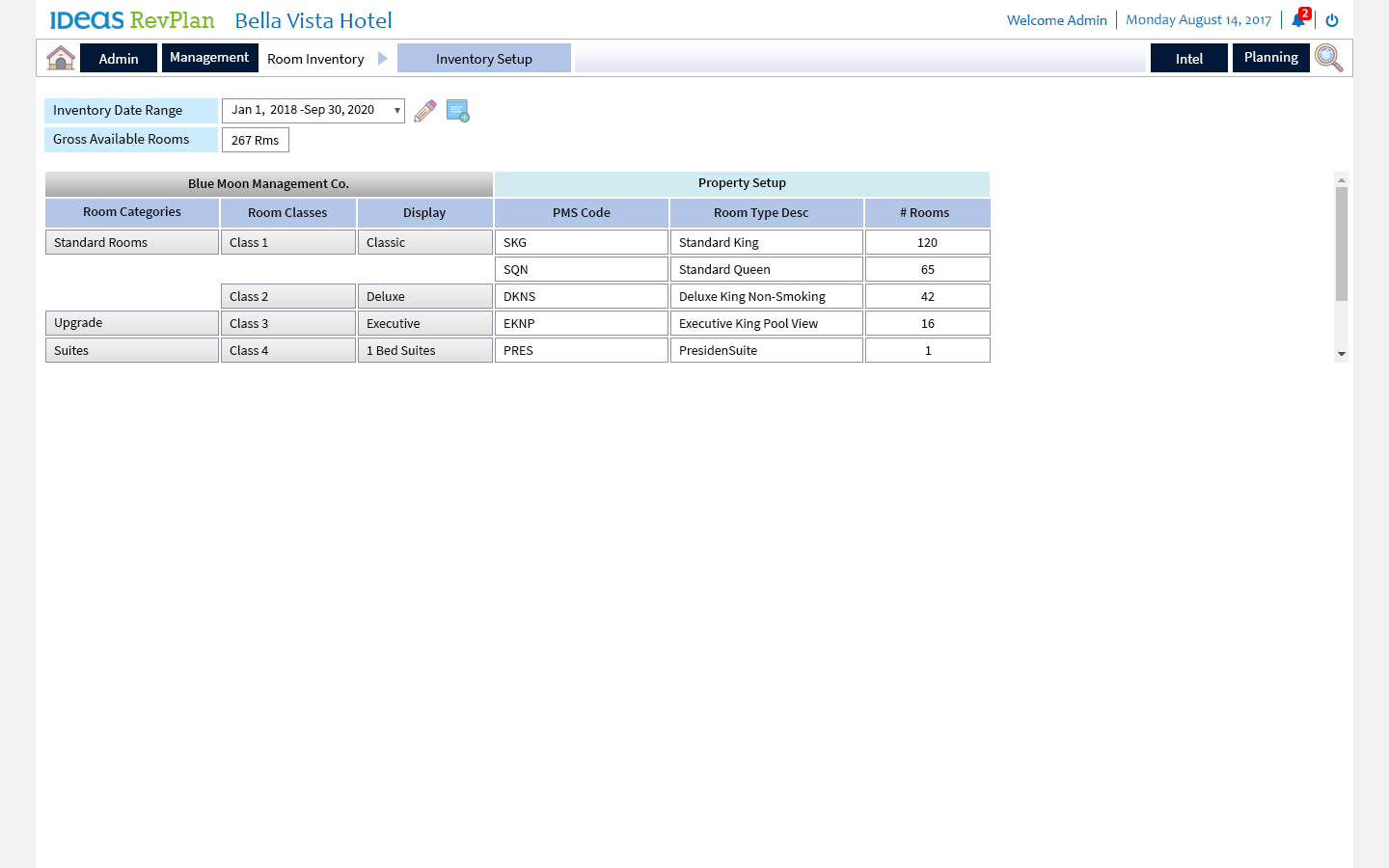Click the Planning button
Image resolution: width=1389 pixels, height=868 pixels.
coord(1270,58)
